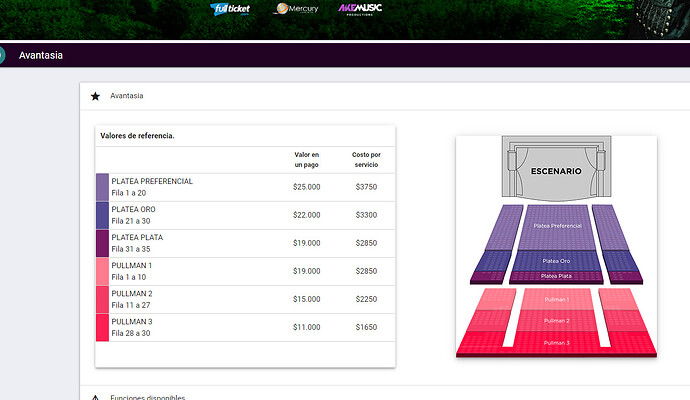Click the $3750 service cost
The image size is (690, 400).
tap(366, 187)
